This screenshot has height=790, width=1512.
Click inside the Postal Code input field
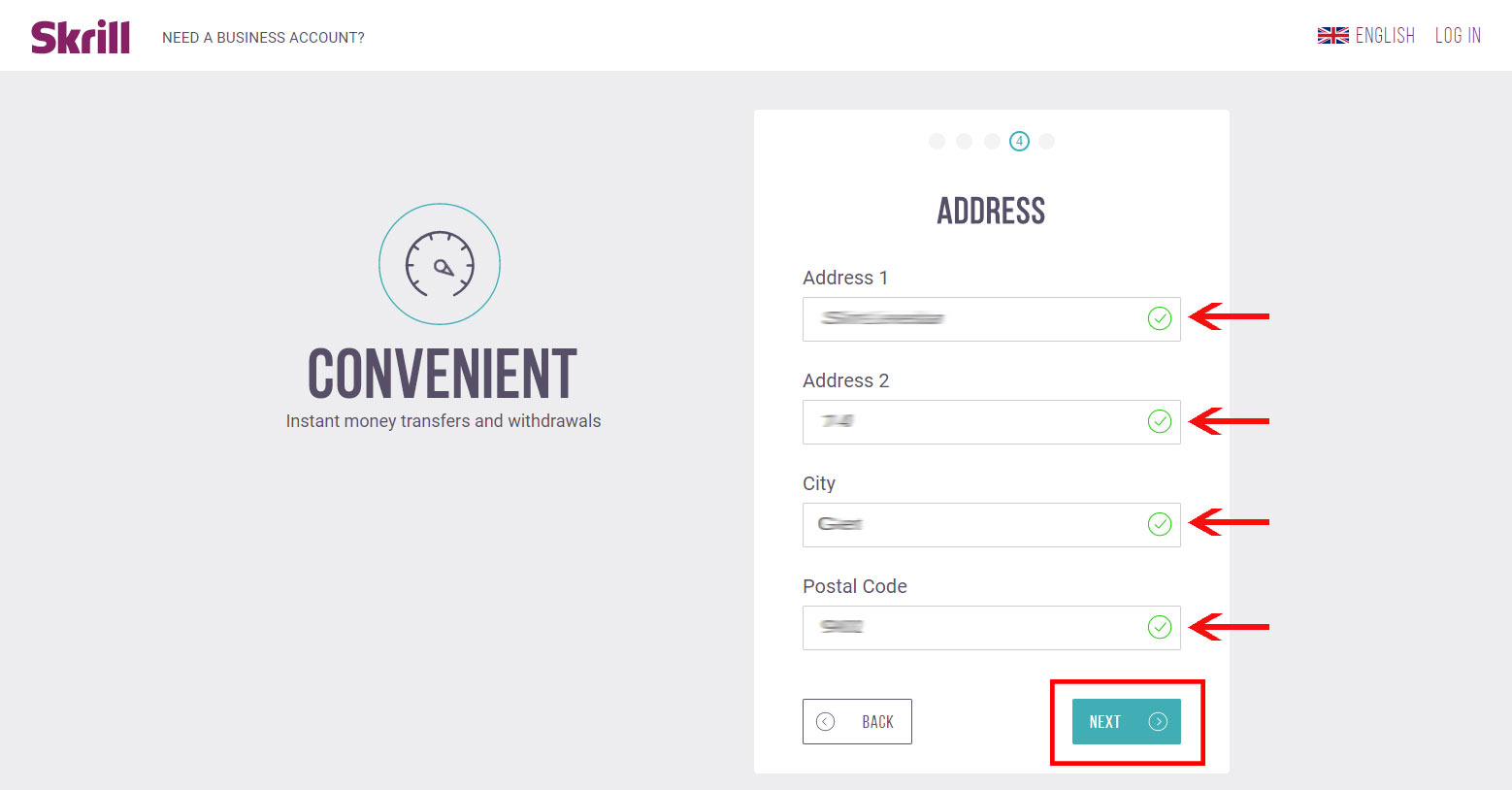[x=970, y=627]
